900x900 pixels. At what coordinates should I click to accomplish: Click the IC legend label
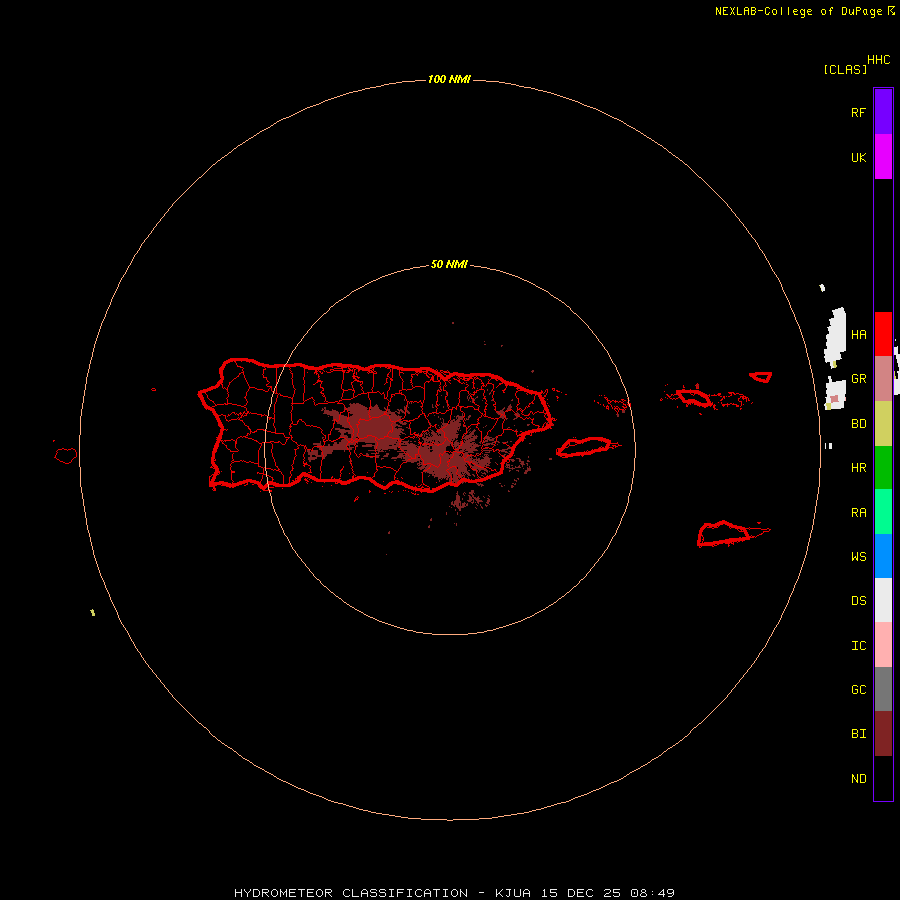click(858, 645)
